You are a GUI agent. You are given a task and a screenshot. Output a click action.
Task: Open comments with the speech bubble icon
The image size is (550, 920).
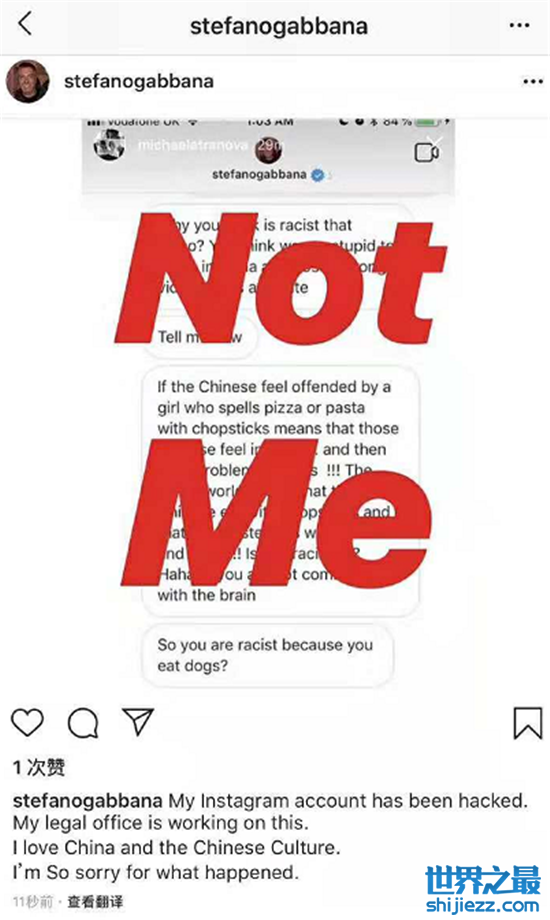coord(83,723)
